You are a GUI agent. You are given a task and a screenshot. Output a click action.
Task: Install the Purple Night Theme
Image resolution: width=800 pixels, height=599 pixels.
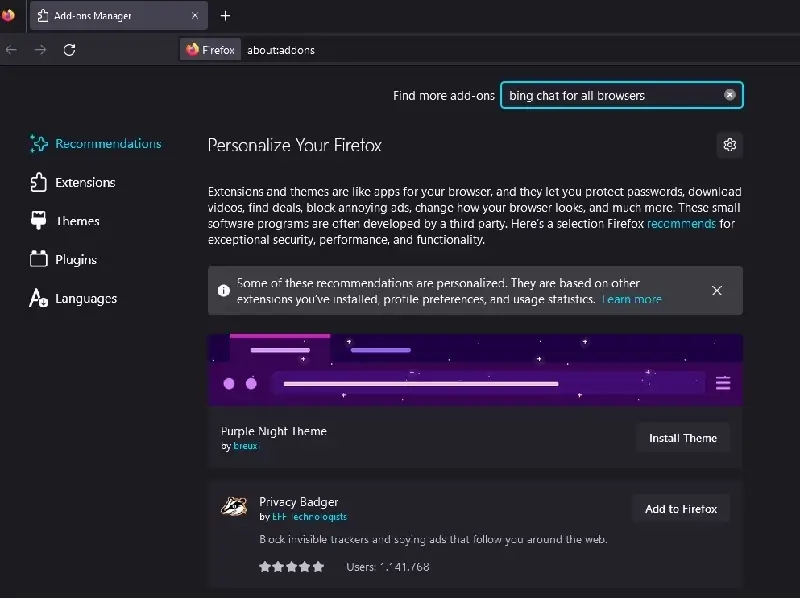point(682,437)
